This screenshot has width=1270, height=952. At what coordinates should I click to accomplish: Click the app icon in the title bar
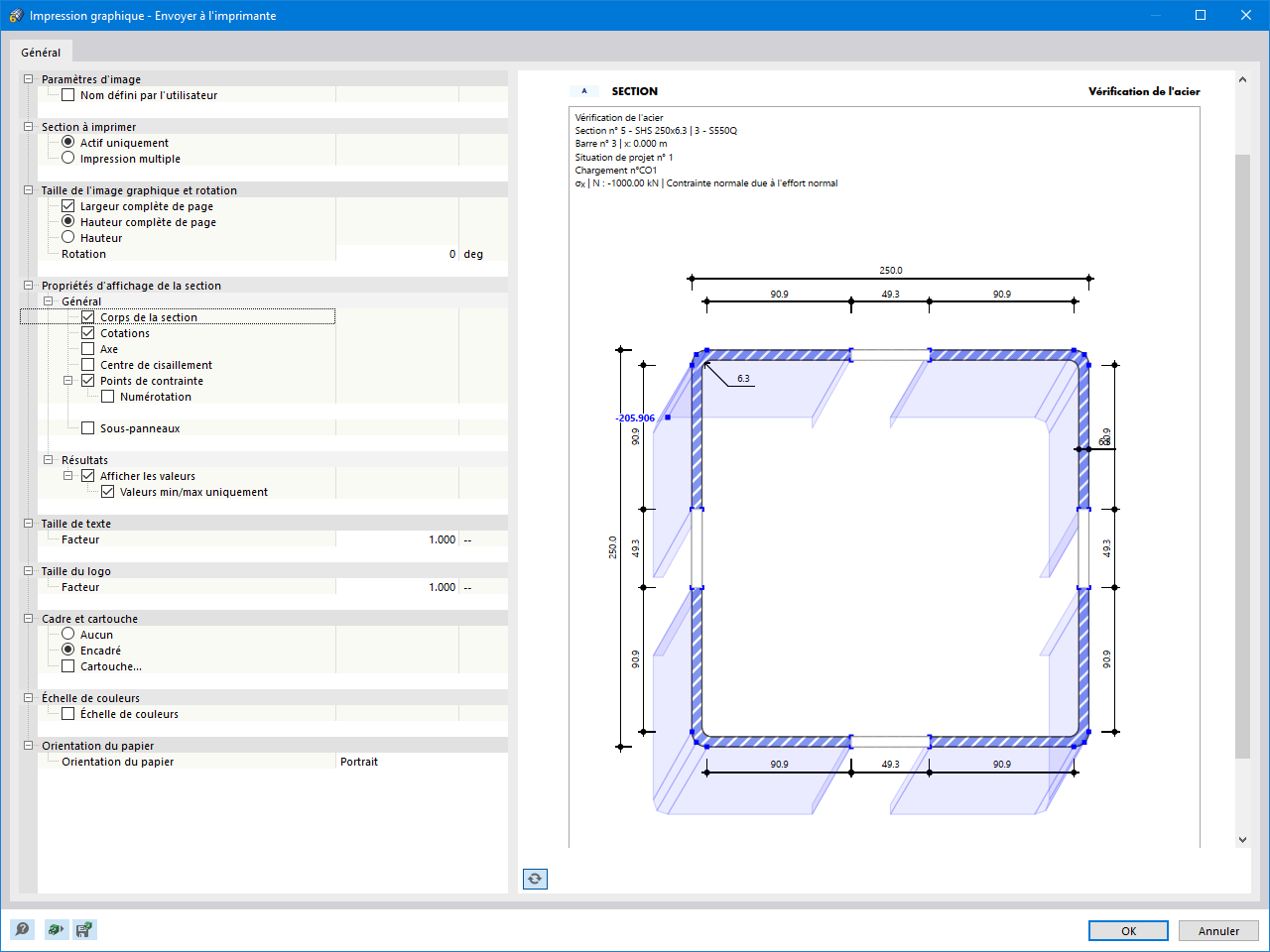(15, 15)
